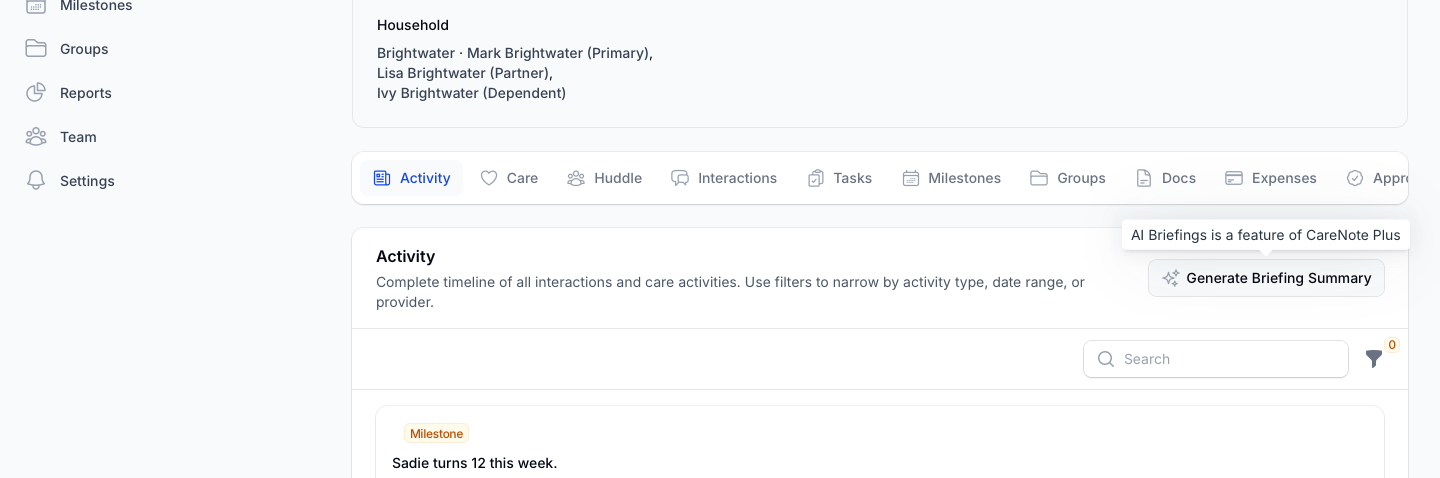Image resolution: width=1440 pixels, height=478 pixels.
Task: Click the Team people icon
Action: 36,137
